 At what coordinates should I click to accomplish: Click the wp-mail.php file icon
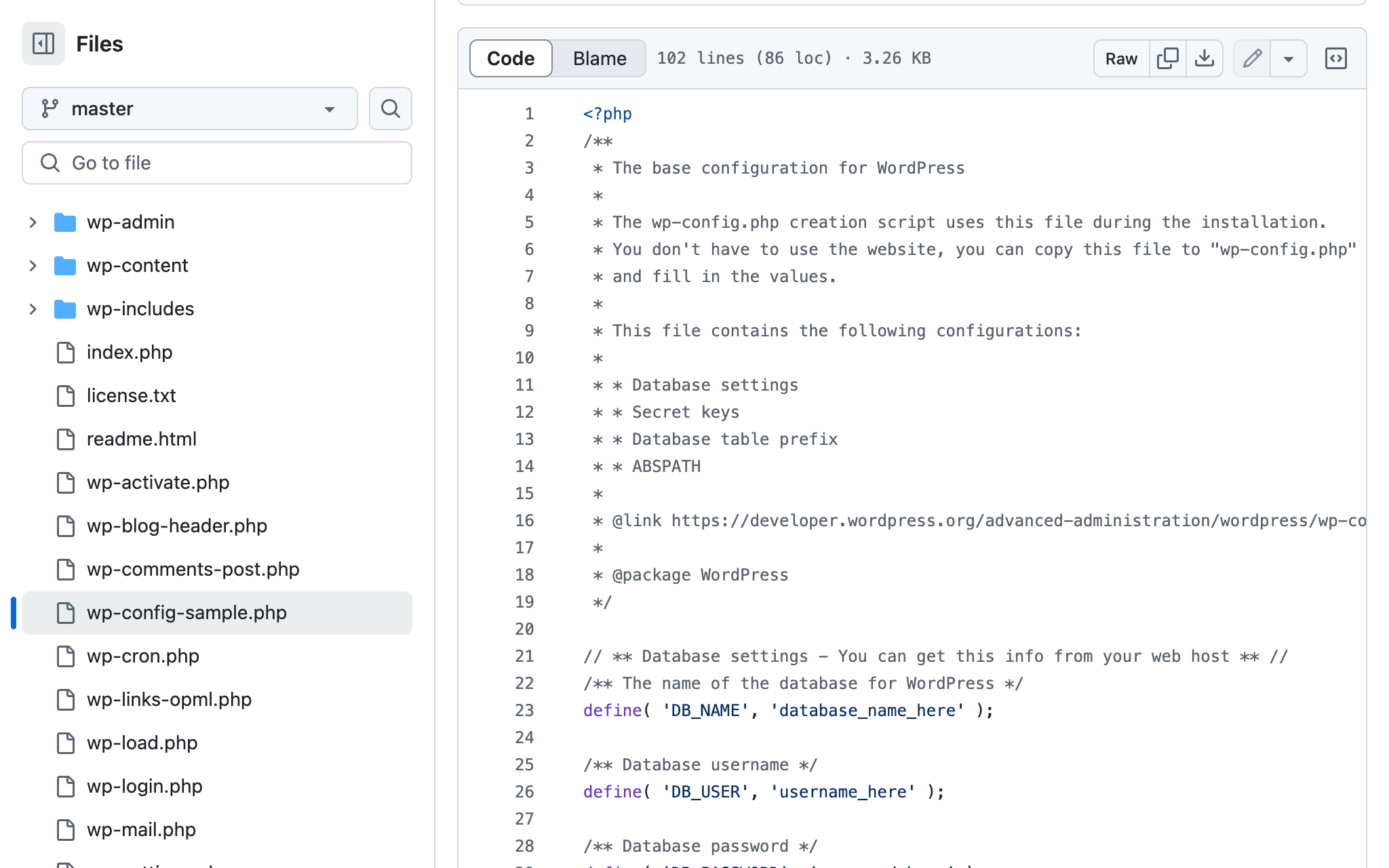66,830
